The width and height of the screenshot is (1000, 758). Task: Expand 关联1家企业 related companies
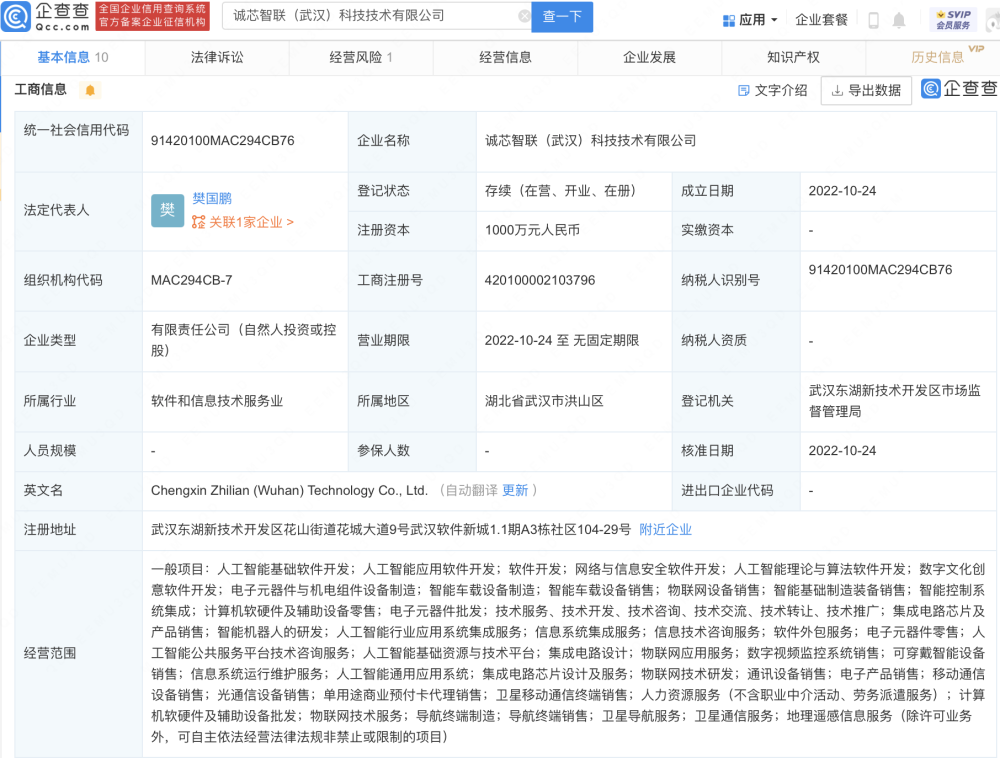pos(243,222)
